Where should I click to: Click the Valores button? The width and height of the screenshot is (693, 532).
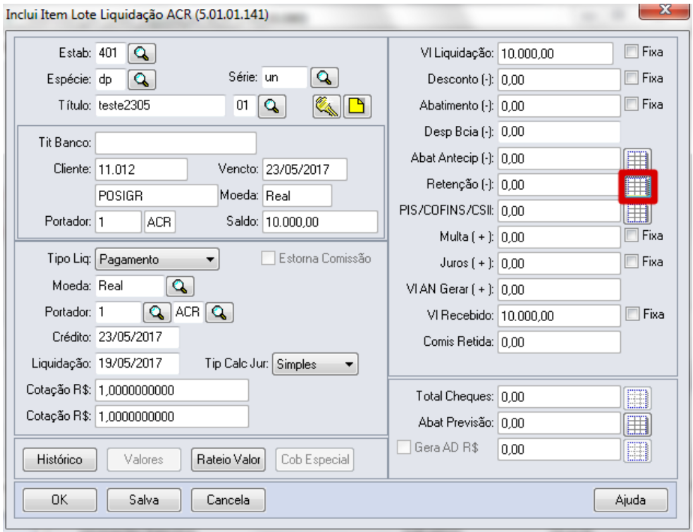click(x=144, y=460)
